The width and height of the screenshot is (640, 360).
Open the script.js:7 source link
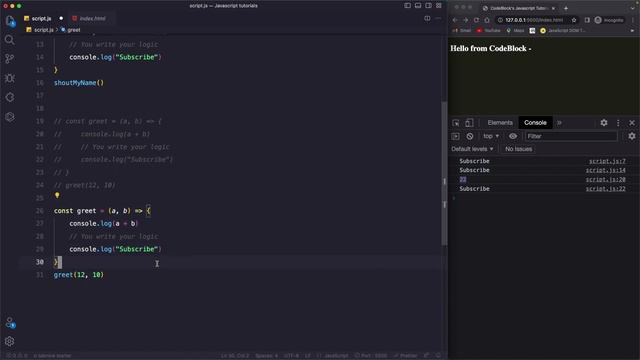[x=607, y=161]
